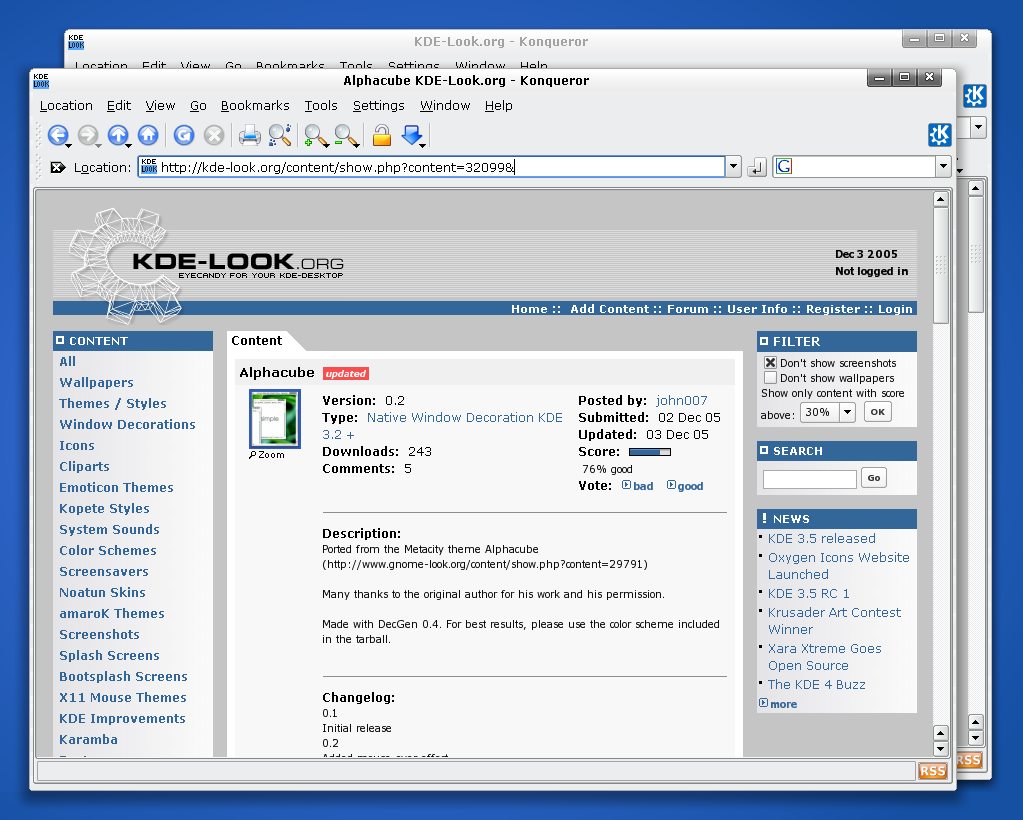The image size is (1023, 820).
Task: Open the Bookmarks menu
Action: pos(255,106)
